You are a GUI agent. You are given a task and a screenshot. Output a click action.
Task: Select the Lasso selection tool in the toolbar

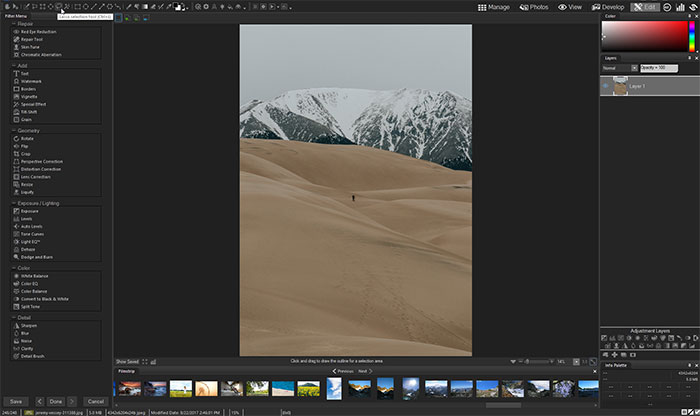point(58,7)
